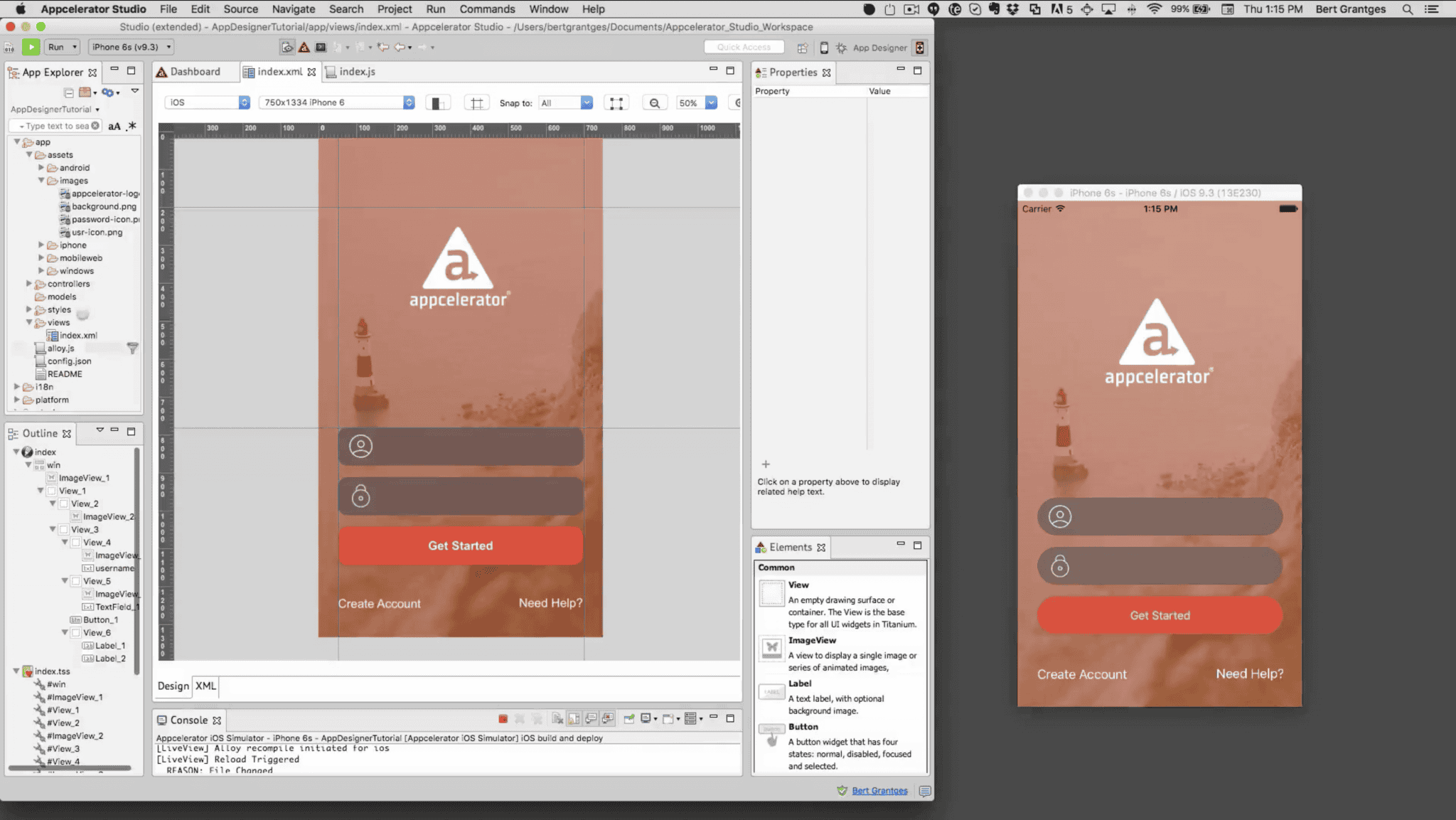The width and height of the screenshot is (1456, 820).
Task: Click the zoom out magnifier icon
Action: (x=654, y=103)
